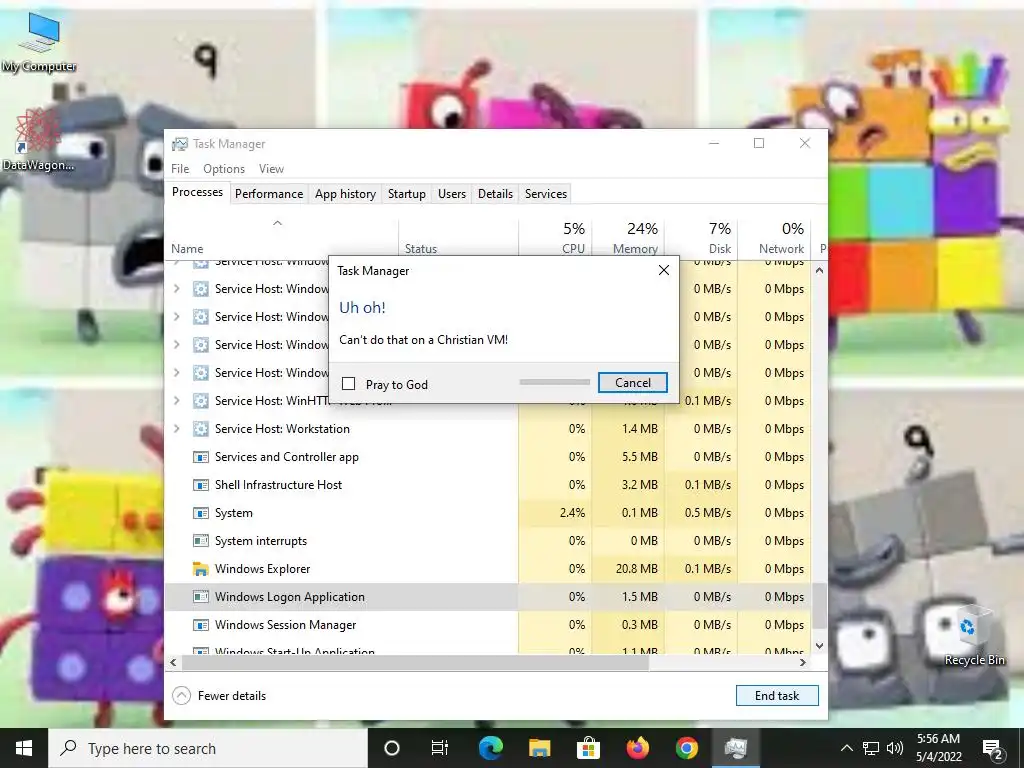Open the My Computer desktop icon
The height and width of the screenshot is (768, 1024).
pyautogui.click(x=39, y=42)
